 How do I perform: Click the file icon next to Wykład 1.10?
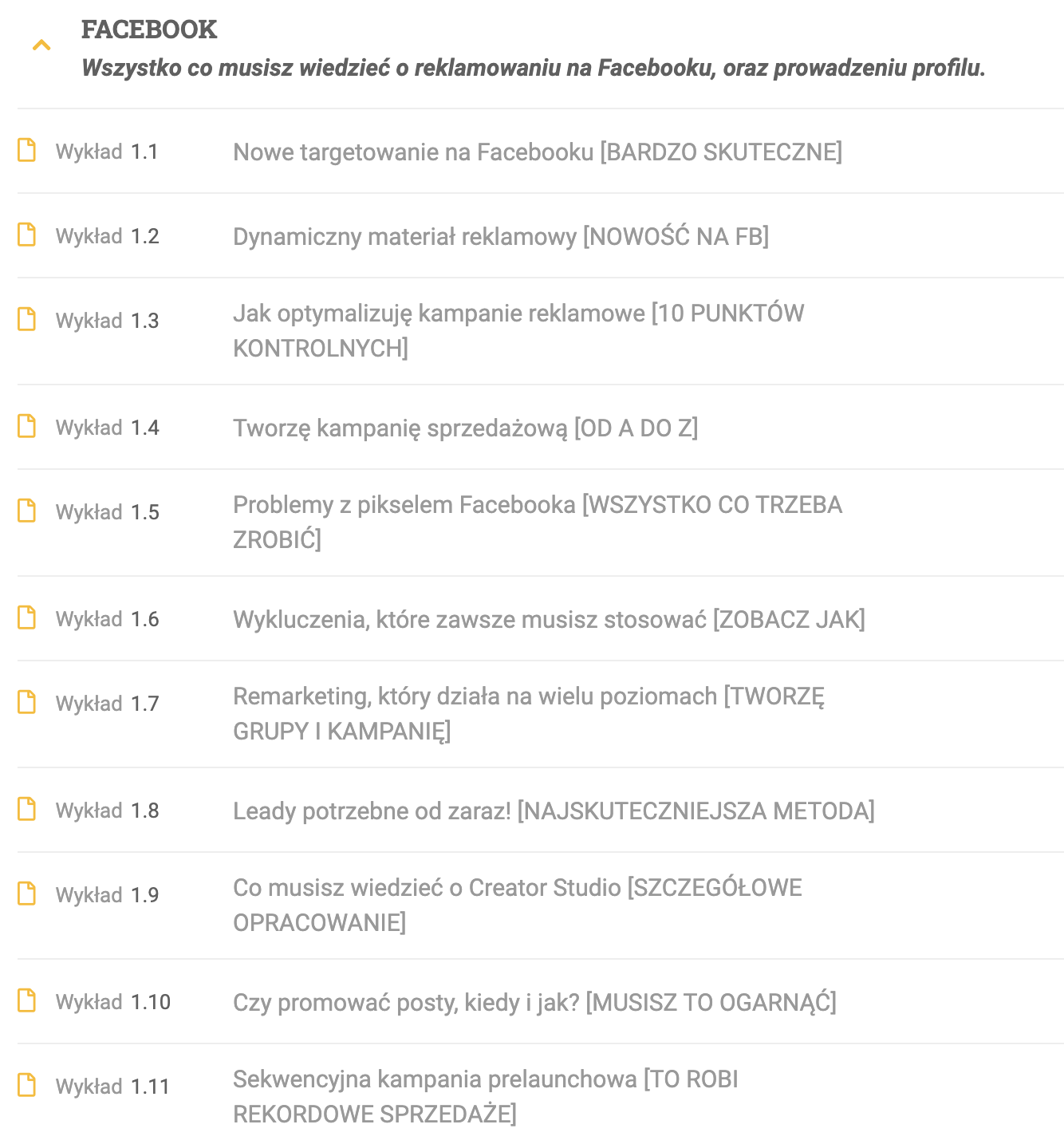pos(27,1000)
